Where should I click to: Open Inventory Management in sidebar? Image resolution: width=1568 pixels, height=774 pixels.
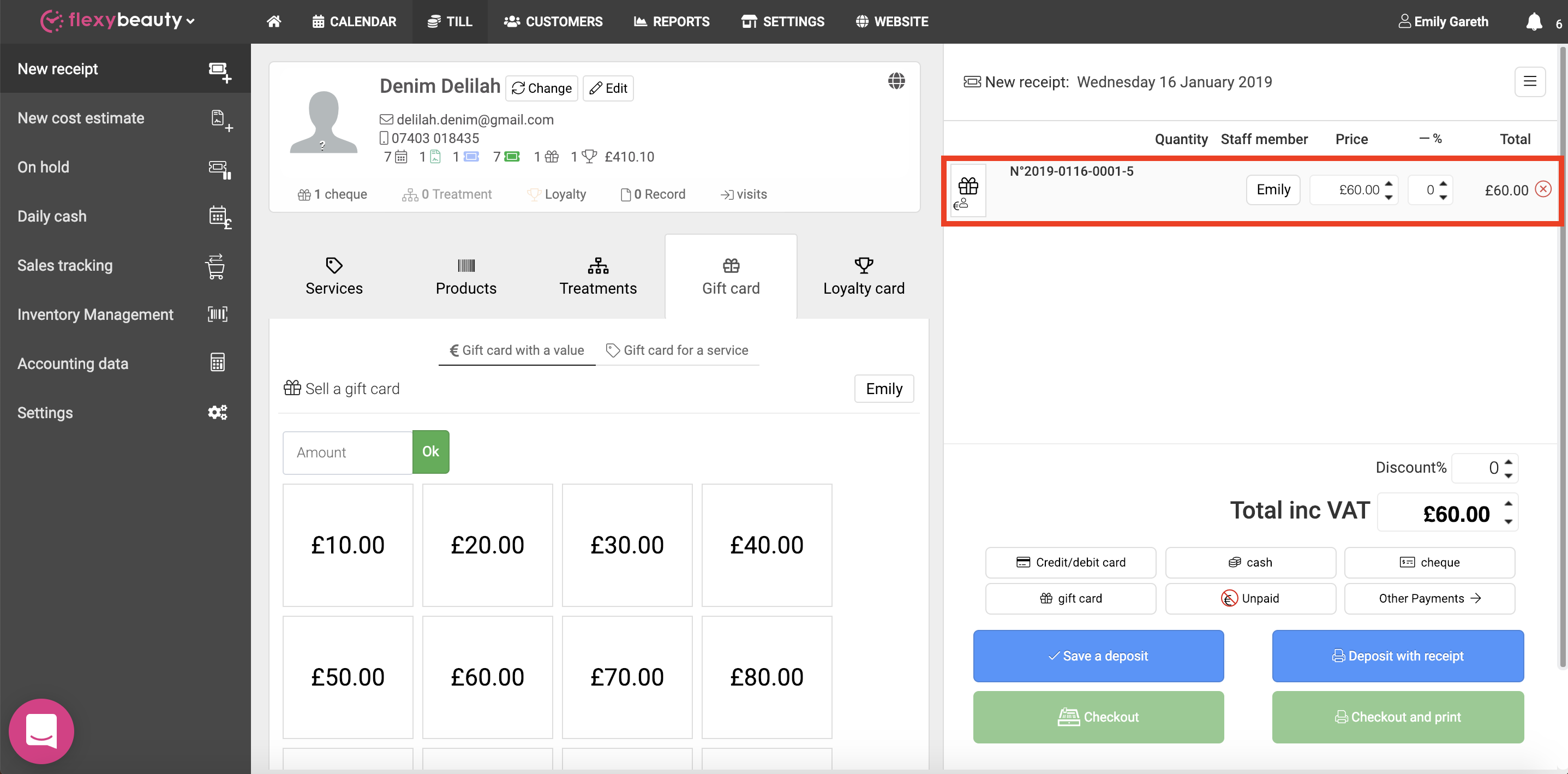125,314
